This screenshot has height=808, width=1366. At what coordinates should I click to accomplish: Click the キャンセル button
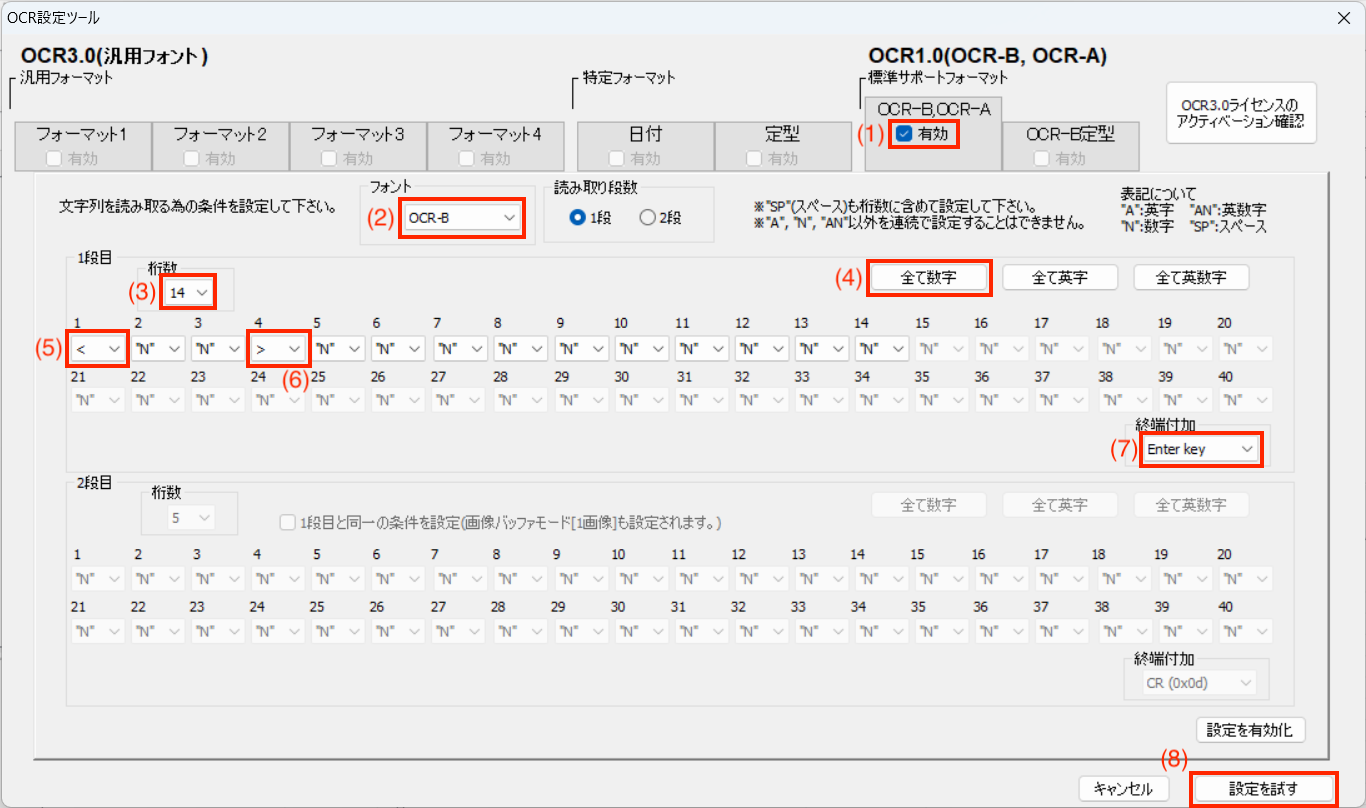pyautogui.click(x=1124, y=788)
